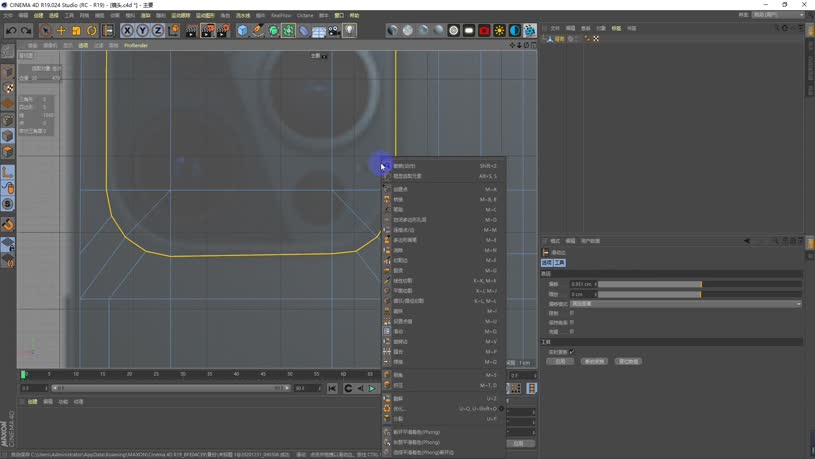The height and width of the screenshot is (459, 815).
Task: Click the 0.011 cm offset value field
Action: click(x=583, y=284)
